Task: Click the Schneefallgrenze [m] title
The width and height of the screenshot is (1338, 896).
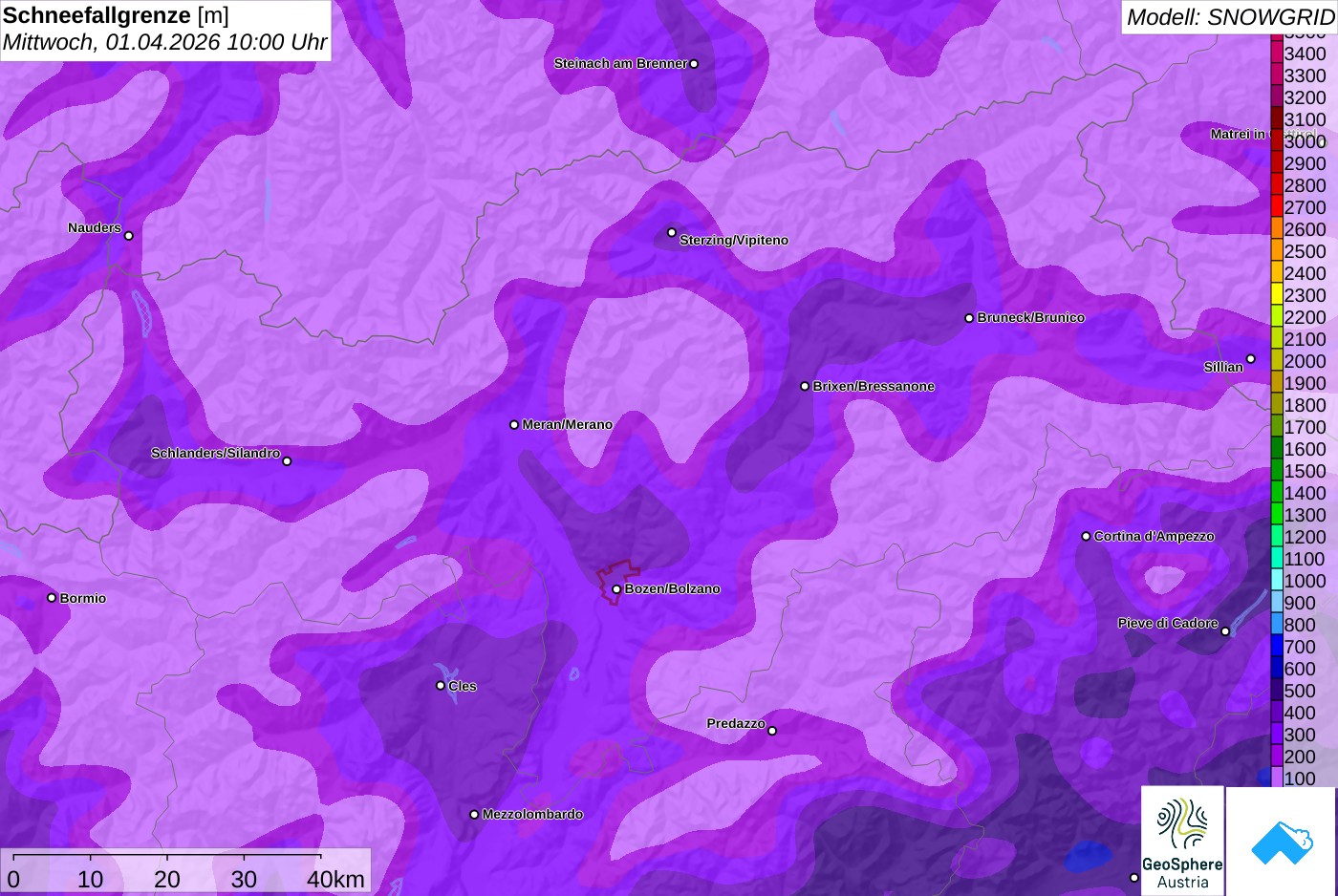Action: click(116, 15)
